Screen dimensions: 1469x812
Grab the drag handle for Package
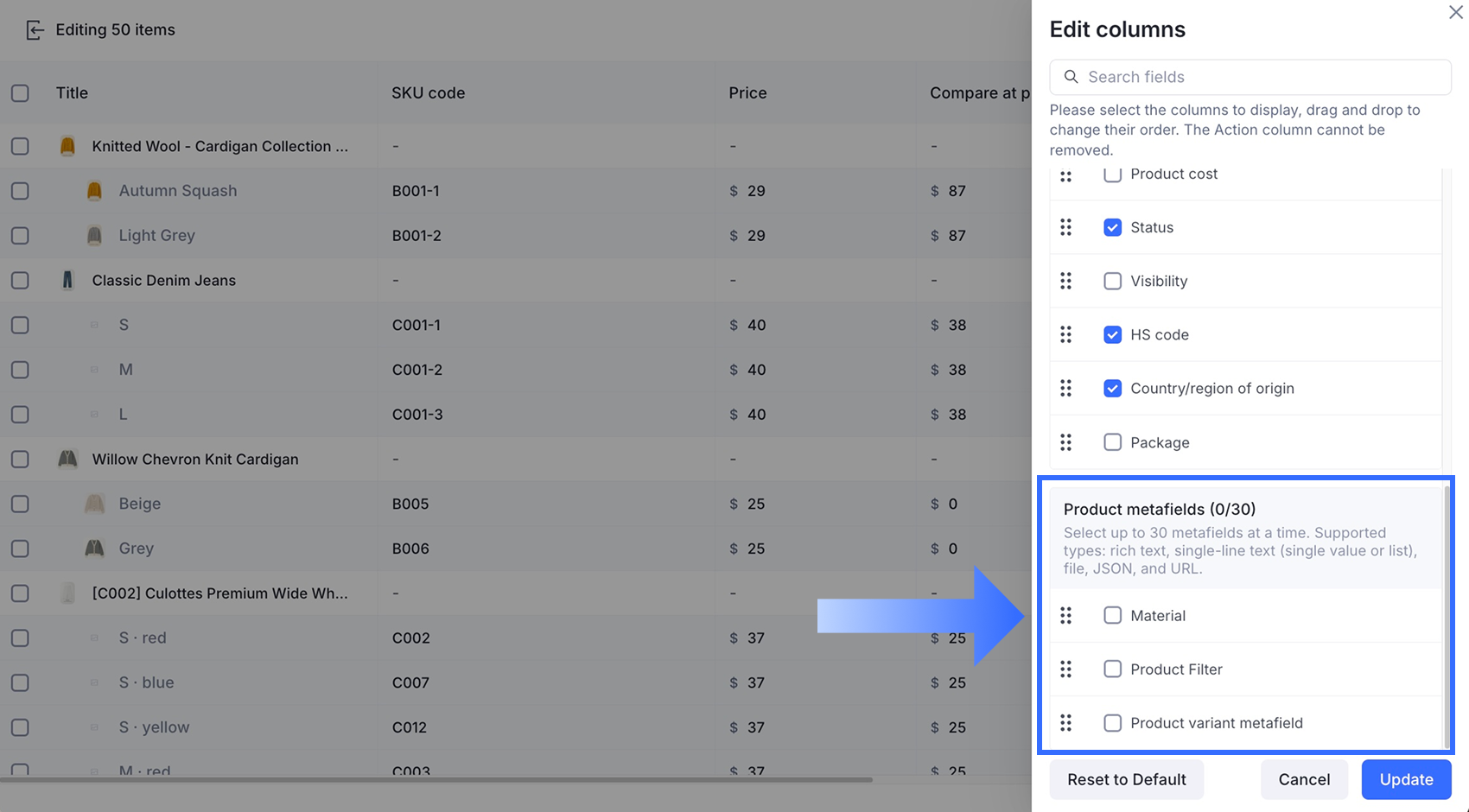1065,442
